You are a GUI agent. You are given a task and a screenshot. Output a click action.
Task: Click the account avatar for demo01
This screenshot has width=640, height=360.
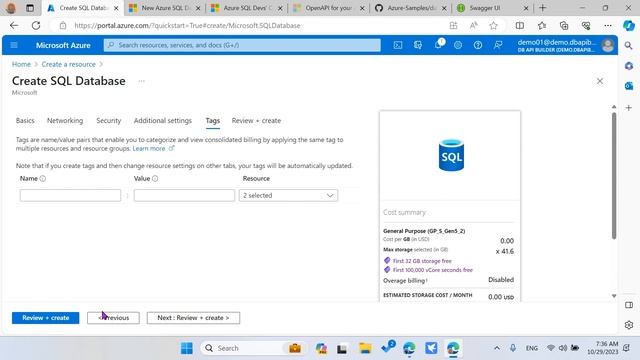(608, 45)
